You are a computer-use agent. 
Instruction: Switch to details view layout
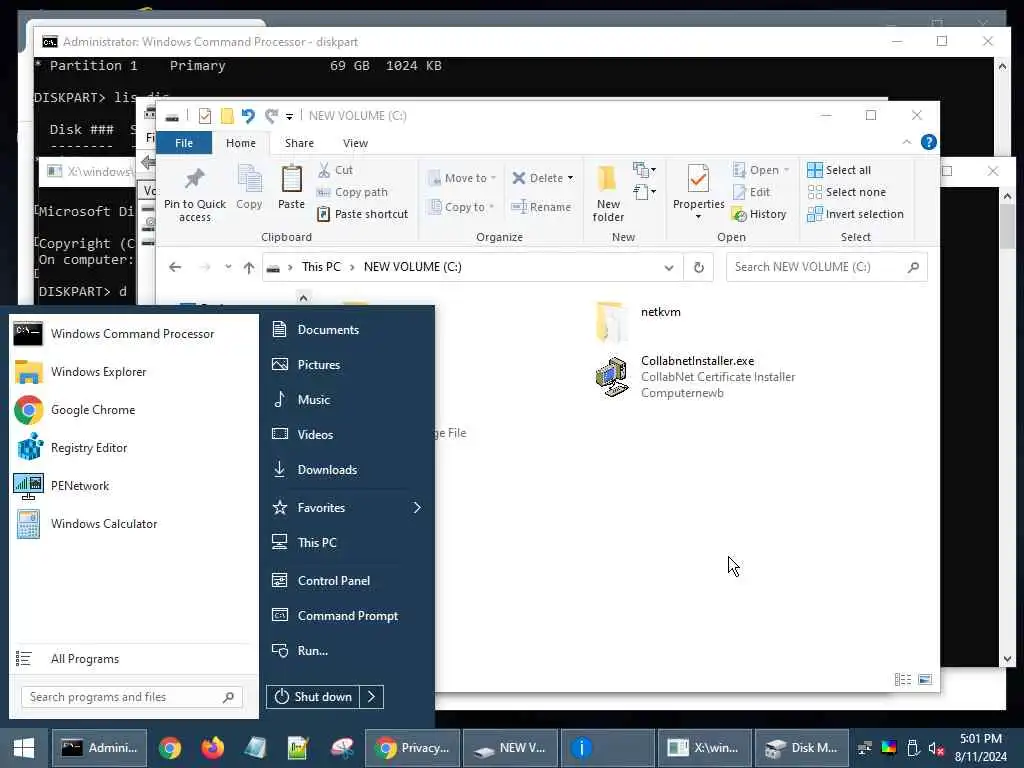[903, 680]
